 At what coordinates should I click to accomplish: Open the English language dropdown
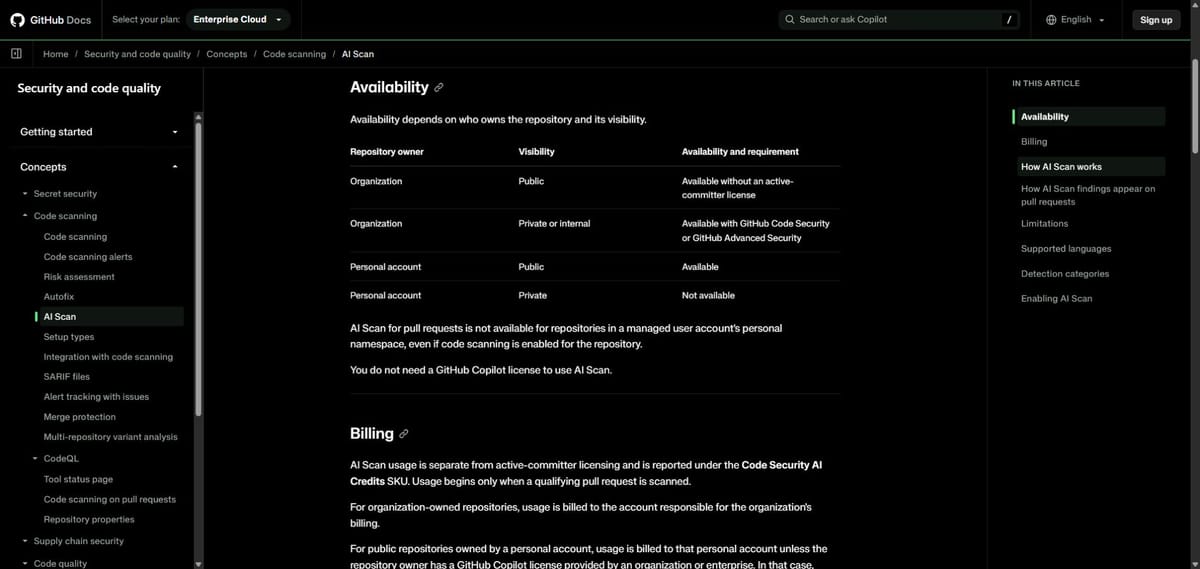pyautogui.click(x=1076, y=19)
